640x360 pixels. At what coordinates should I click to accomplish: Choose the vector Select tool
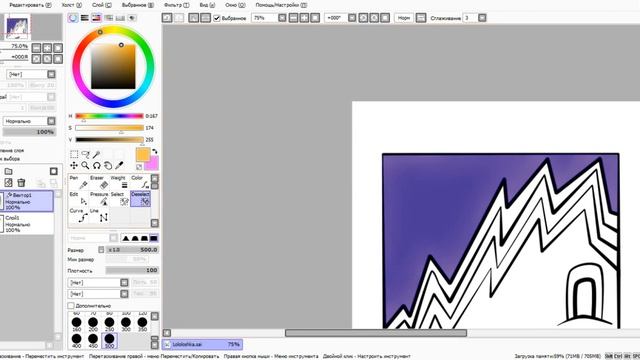tap(120, 199)
